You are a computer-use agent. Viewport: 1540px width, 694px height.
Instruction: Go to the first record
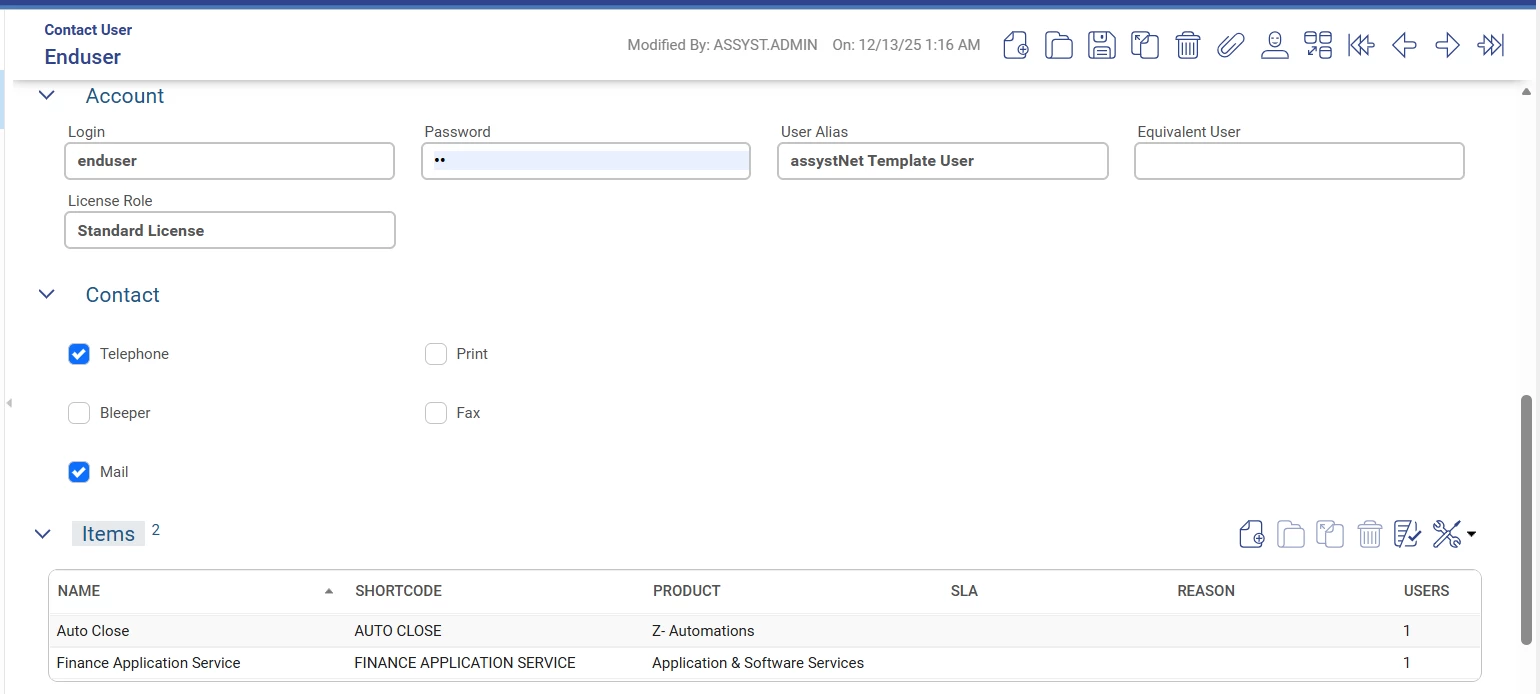[1361, 45]
